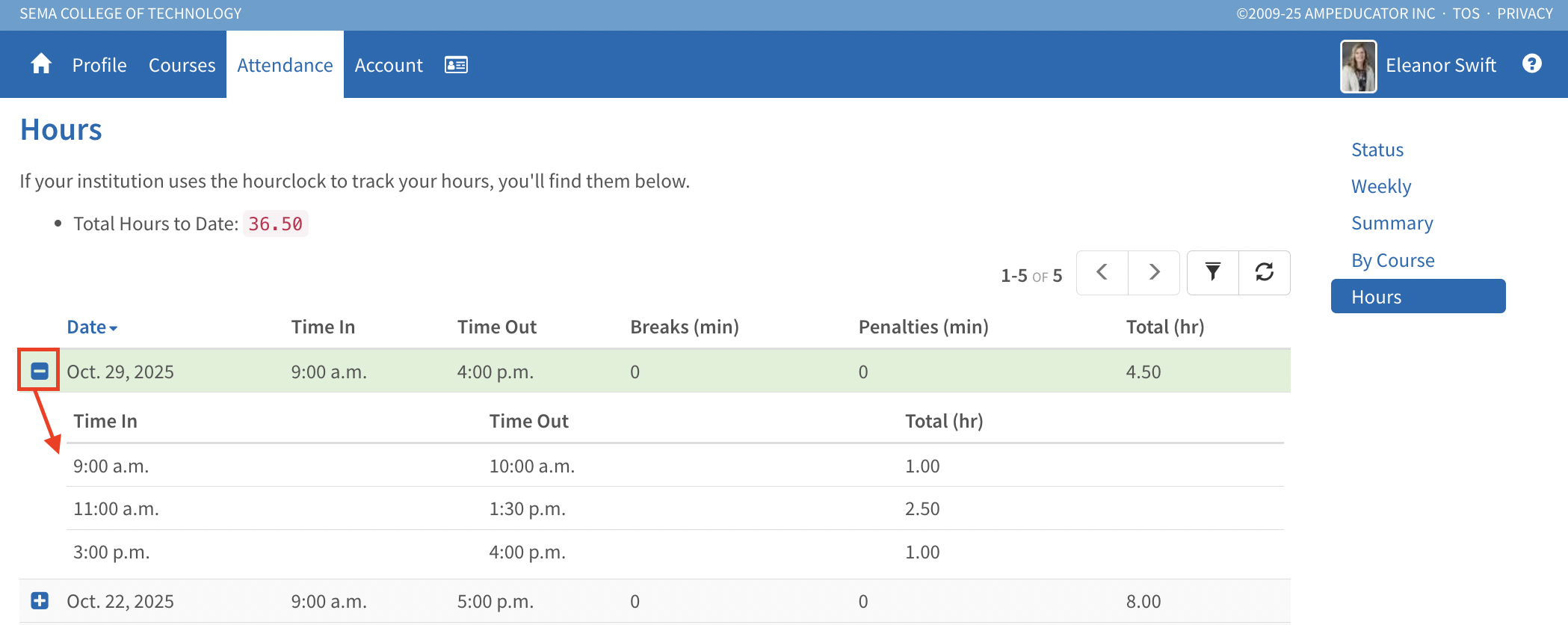Go to previous page arrow
Screen dimensions: 1568x625
(1102, 272)
